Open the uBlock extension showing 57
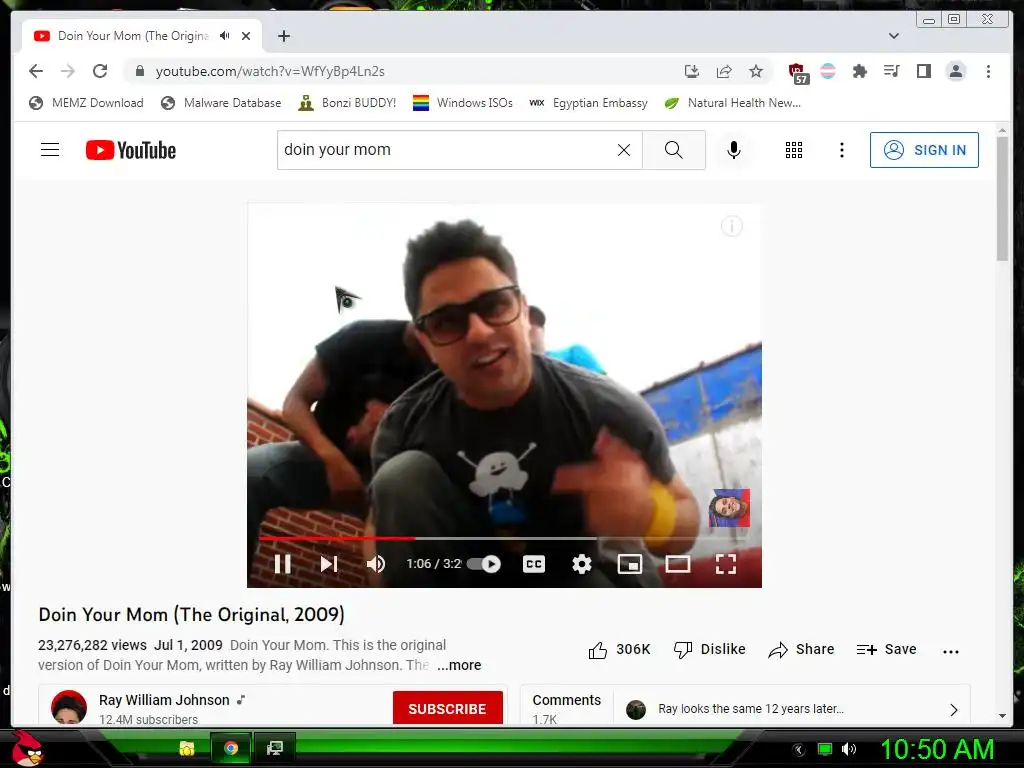 click(x=797, y=73)
